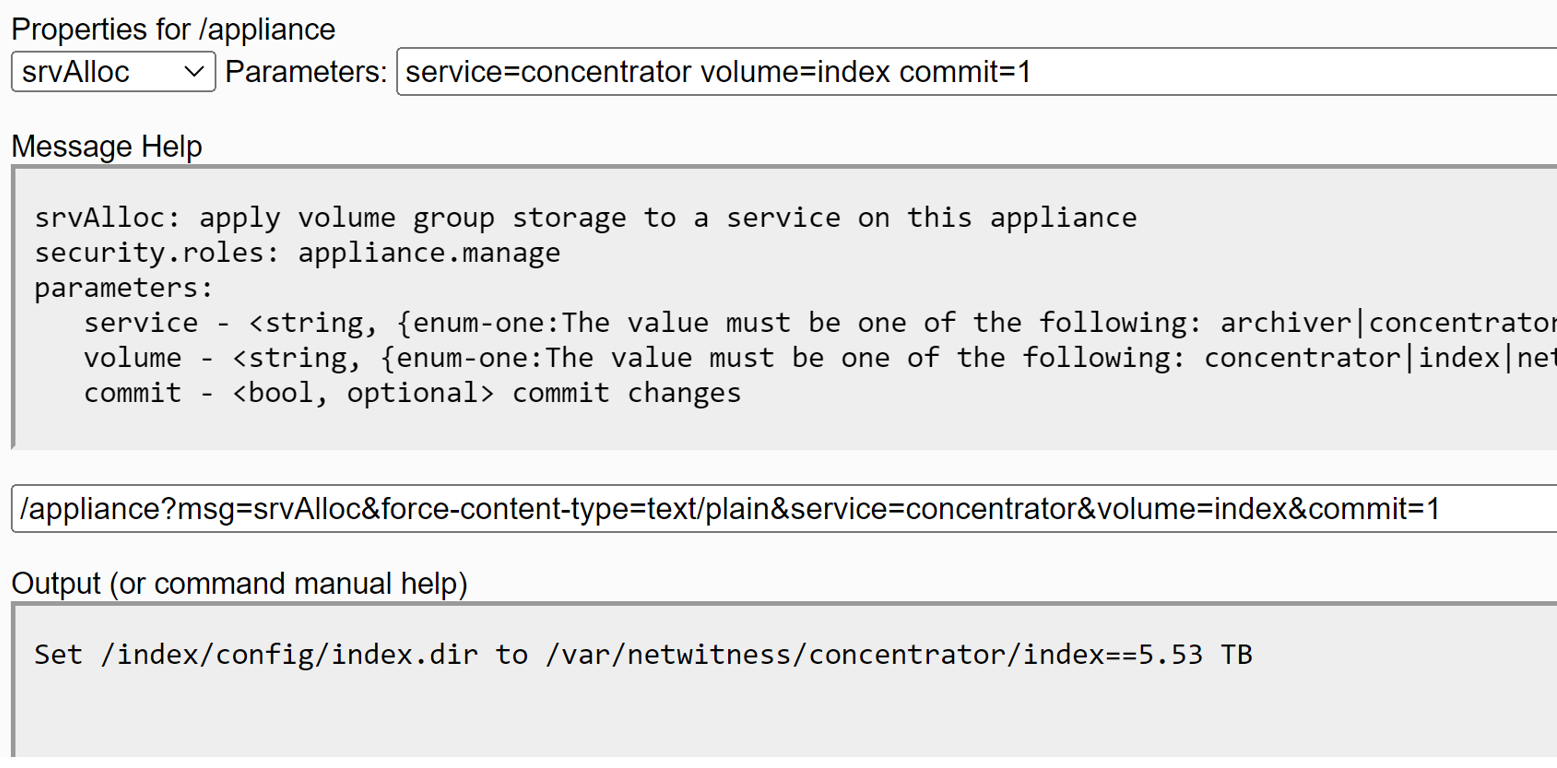Click the Properties for /appliance heading
Image resolution: width=1557 pixels, height=768 pixels.
point(172,29)
